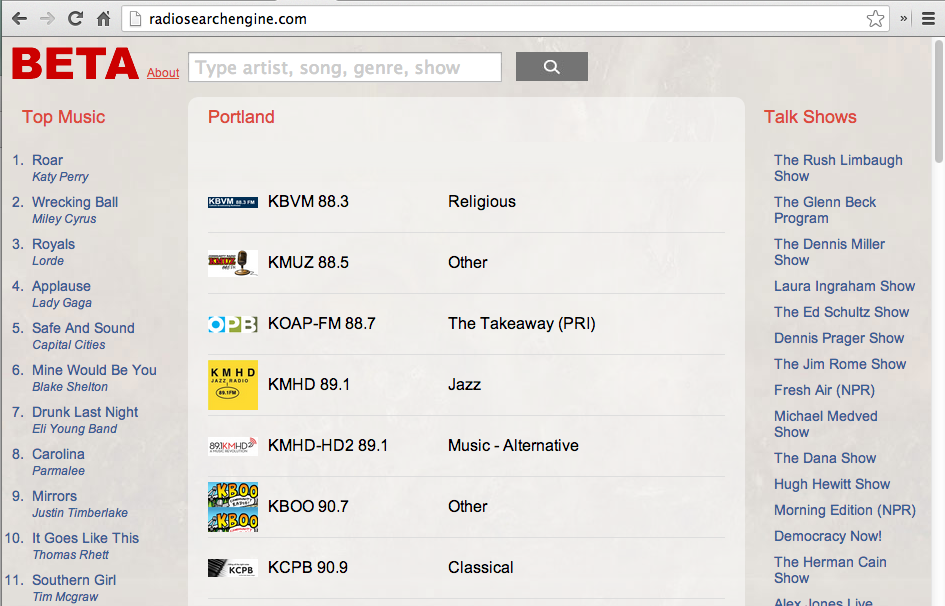The width and height of the screenshot is (945, 606).
Task: Focus the radiosearchengine.com address bar
Action: point(505,19)
